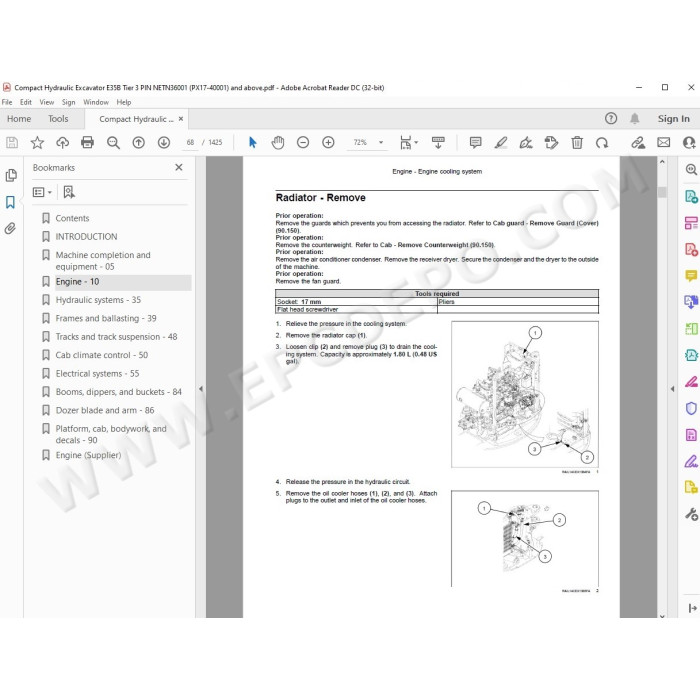Open Frames and ballasting - 39 bookmark
This screenshot has height=700, width=700.
[106, 318]
